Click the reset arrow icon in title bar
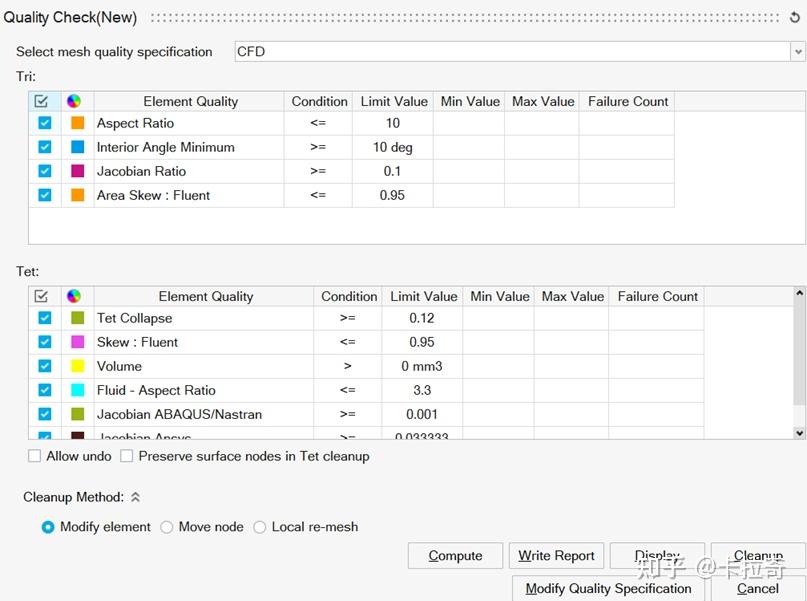Screen dimensions: 807x601 pyautogui.click(x=795, y=17)
